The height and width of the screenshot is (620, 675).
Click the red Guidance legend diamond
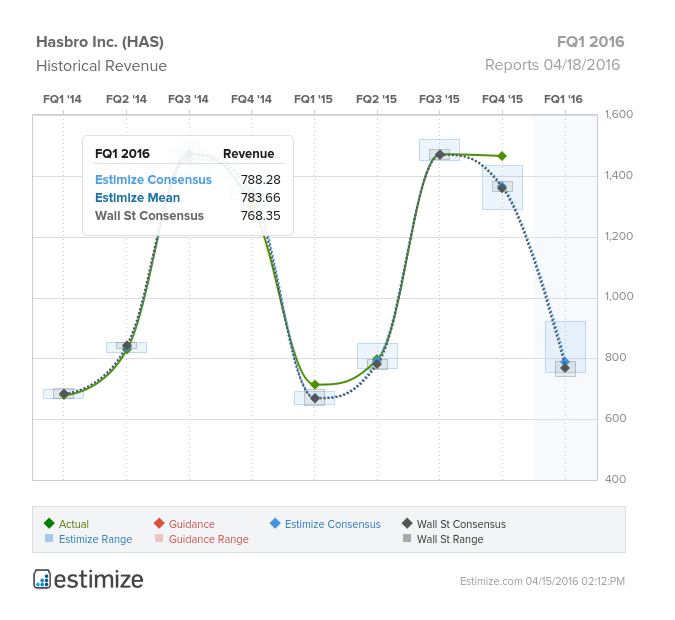pos(159,523)
